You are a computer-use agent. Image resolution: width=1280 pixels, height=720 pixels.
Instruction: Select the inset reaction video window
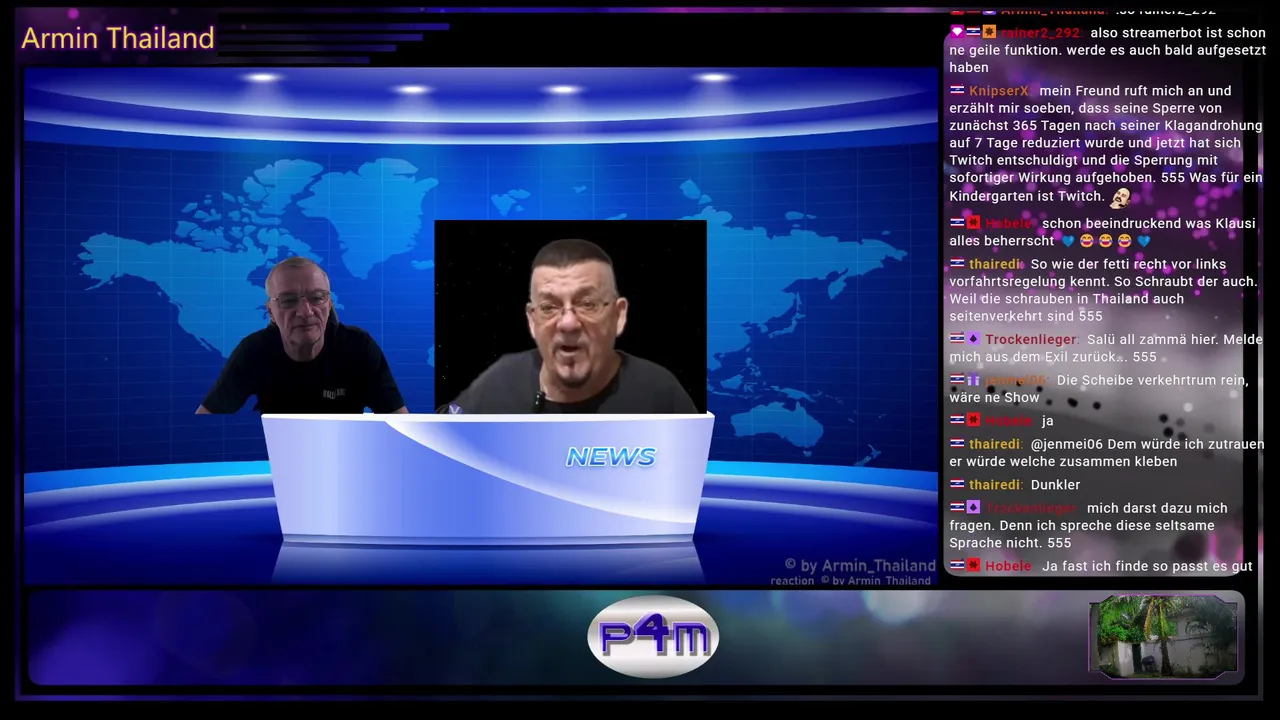click(x=571, y=316)
